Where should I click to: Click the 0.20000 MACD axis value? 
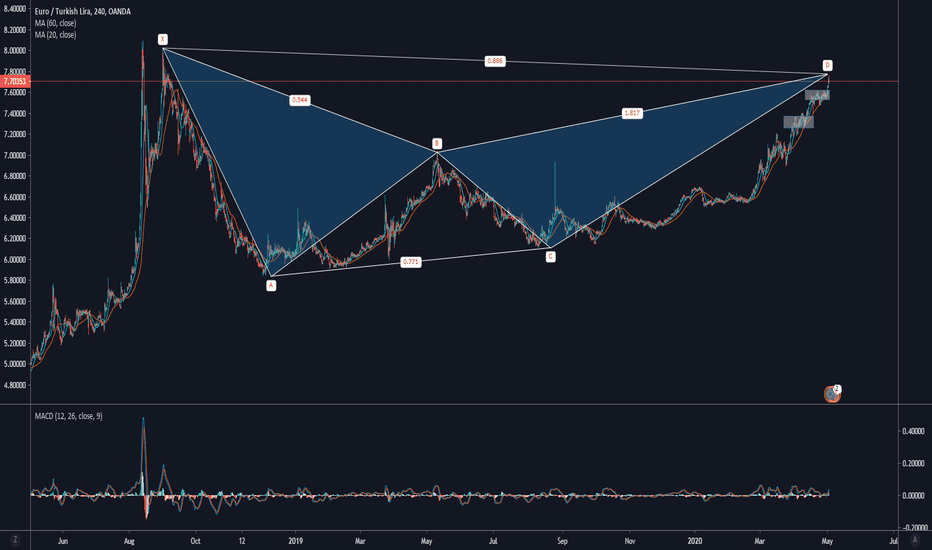pos(913,463)
